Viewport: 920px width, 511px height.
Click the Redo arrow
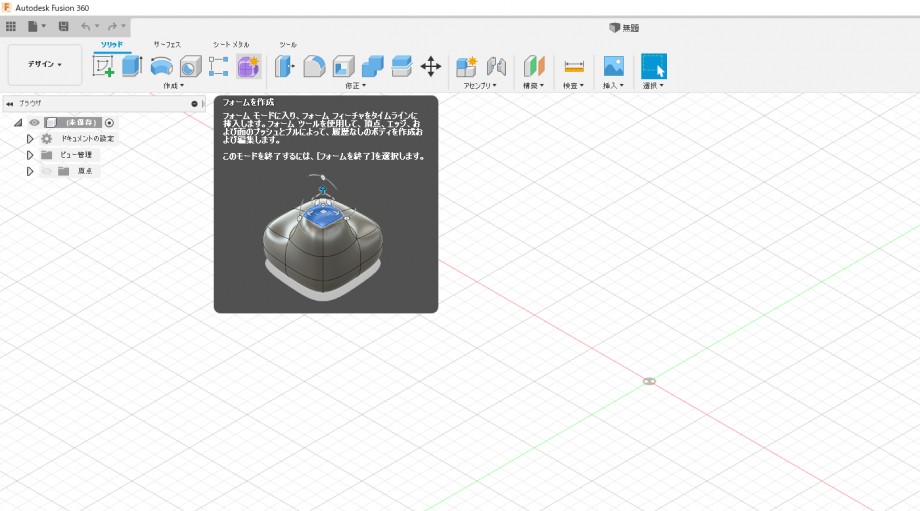click(112, 26)
